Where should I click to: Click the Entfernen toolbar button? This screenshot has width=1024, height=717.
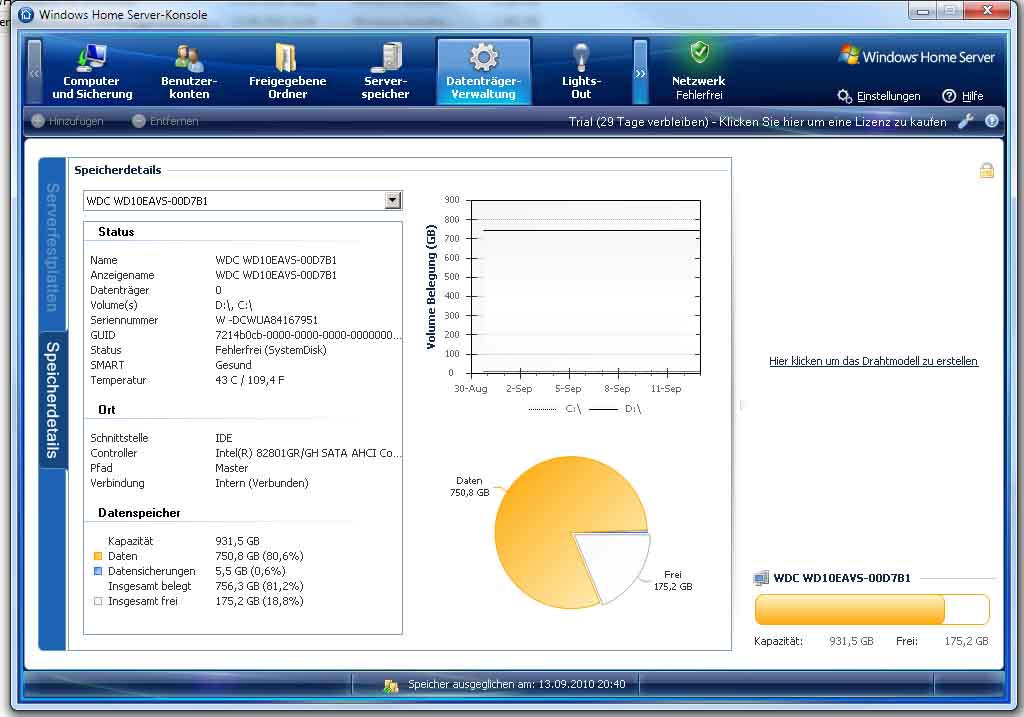(165, 121)
